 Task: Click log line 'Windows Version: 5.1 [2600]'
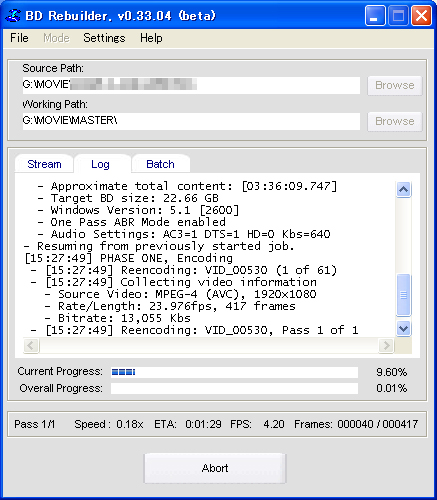tap(145, 210)
